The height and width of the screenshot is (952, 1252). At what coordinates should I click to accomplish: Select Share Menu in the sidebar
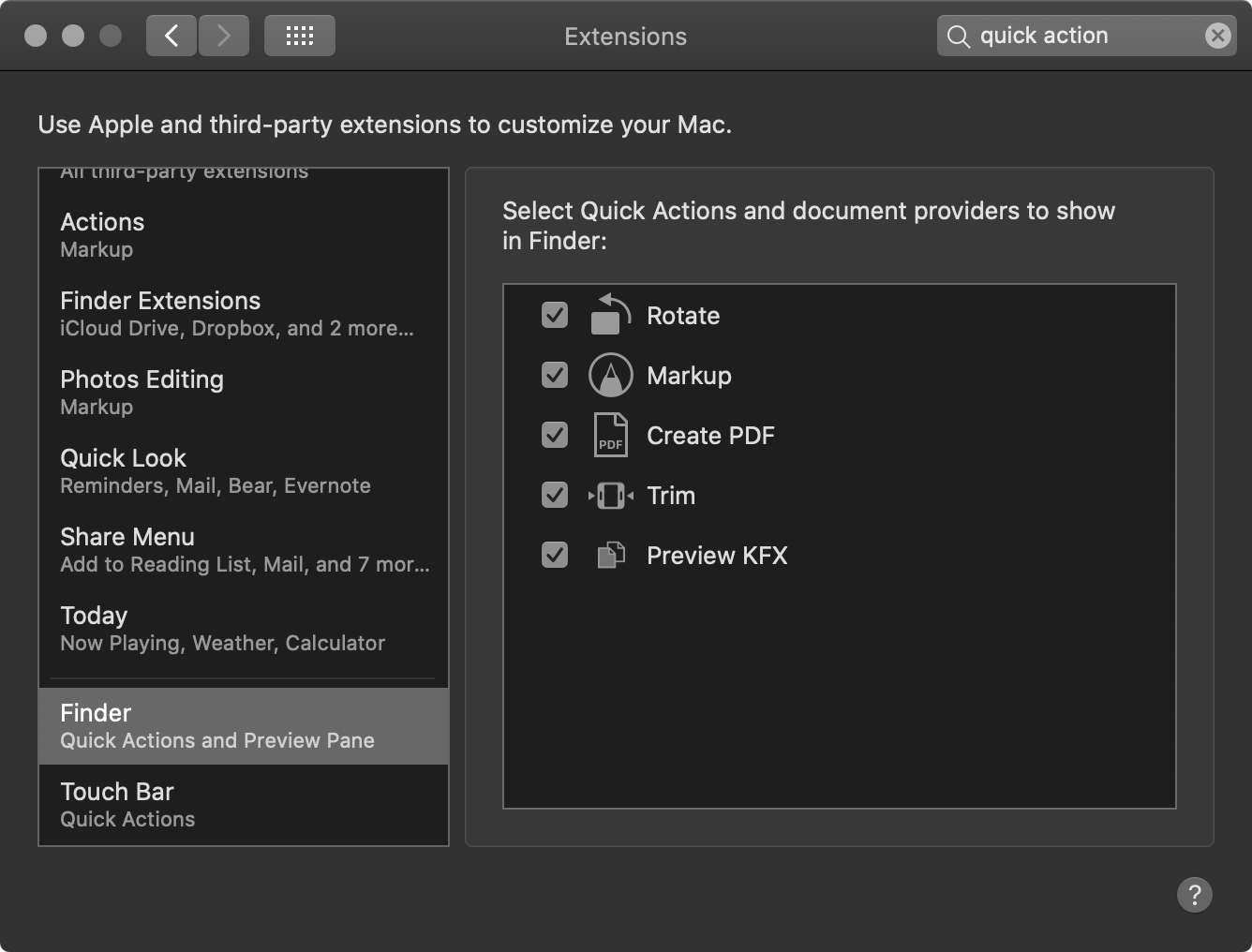click(244, 549)
